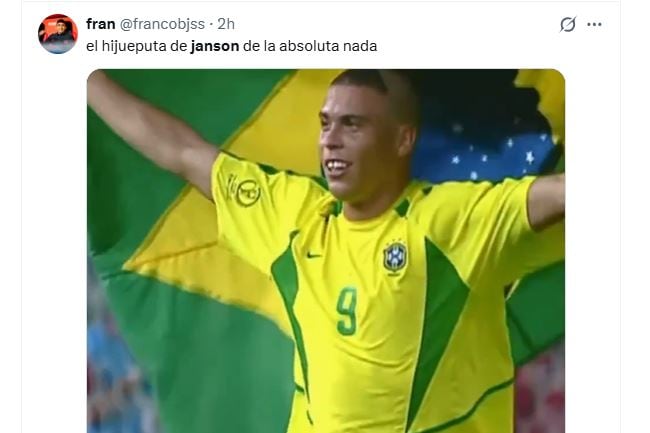650x433 pixels.
Task: Click the blue starred part of the flag
Action: (x=485, y=155)
